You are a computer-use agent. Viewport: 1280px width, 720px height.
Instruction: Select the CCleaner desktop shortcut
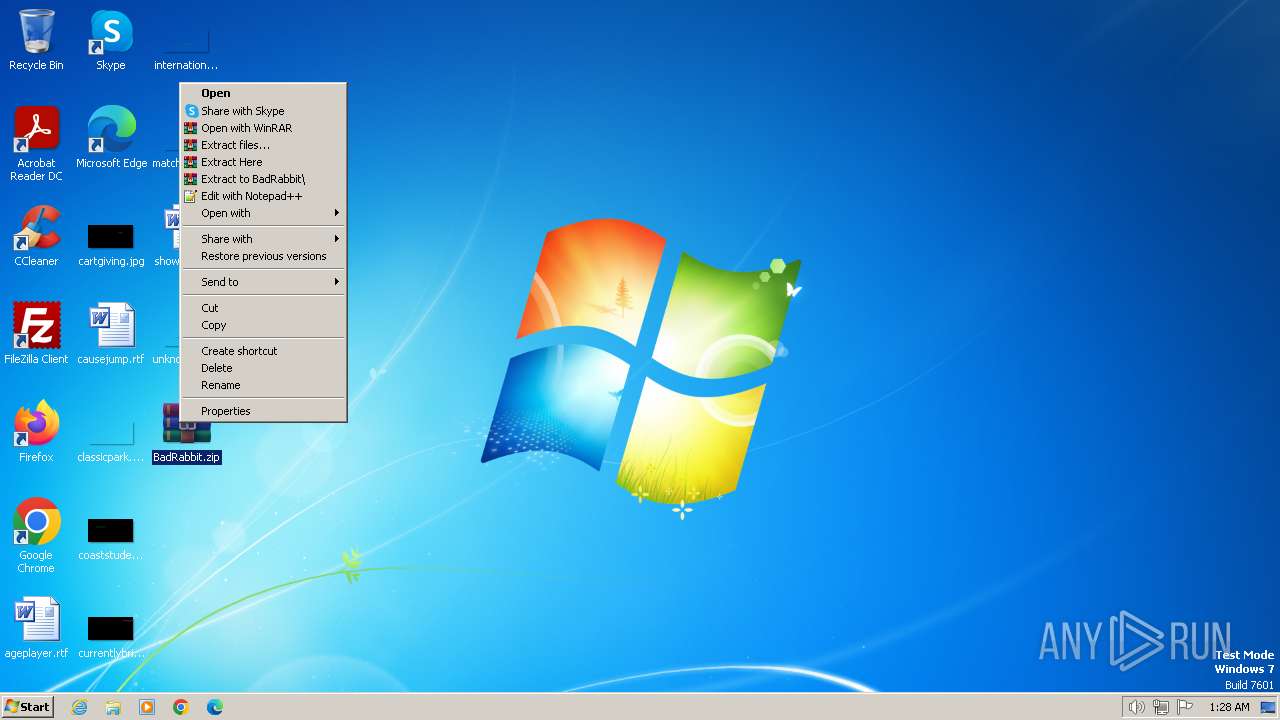click(36, 236)
